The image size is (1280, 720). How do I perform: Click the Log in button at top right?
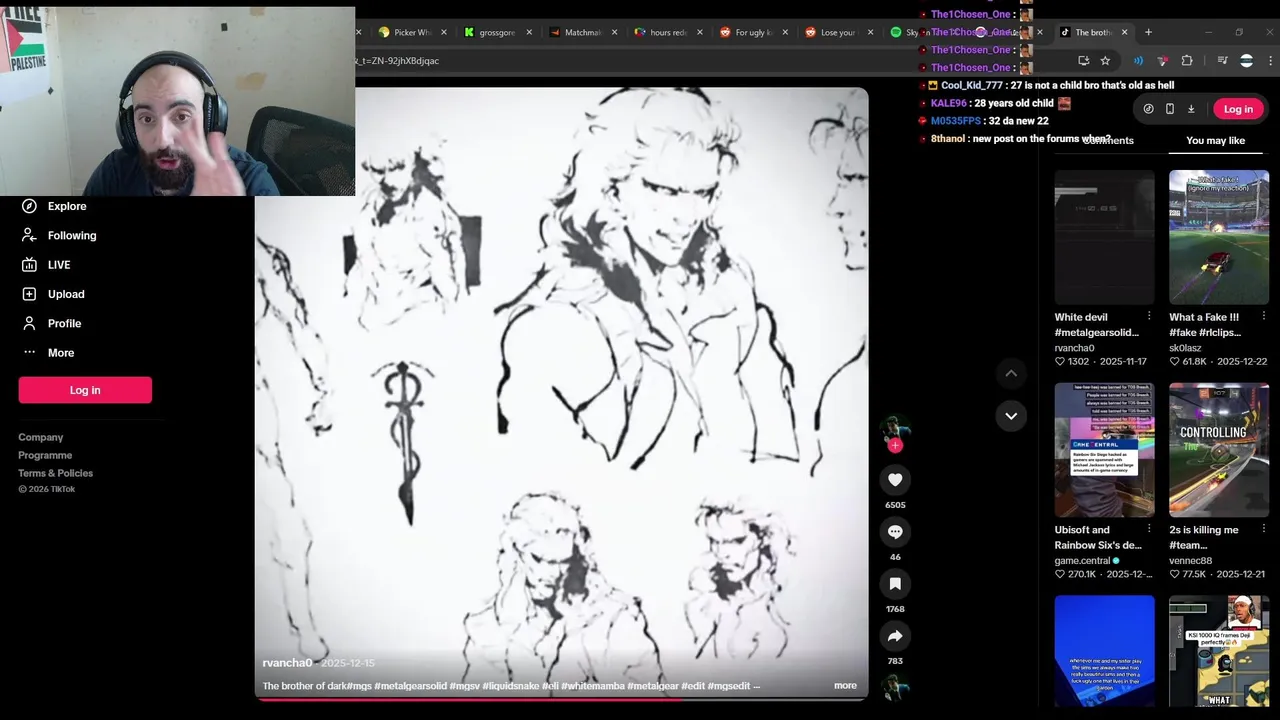[1238, 109]
